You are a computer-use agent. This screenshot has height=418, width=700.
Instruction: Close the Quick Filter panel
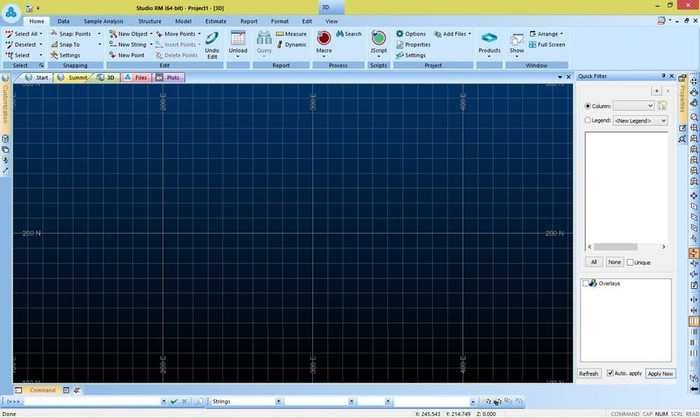click(671, 76)
